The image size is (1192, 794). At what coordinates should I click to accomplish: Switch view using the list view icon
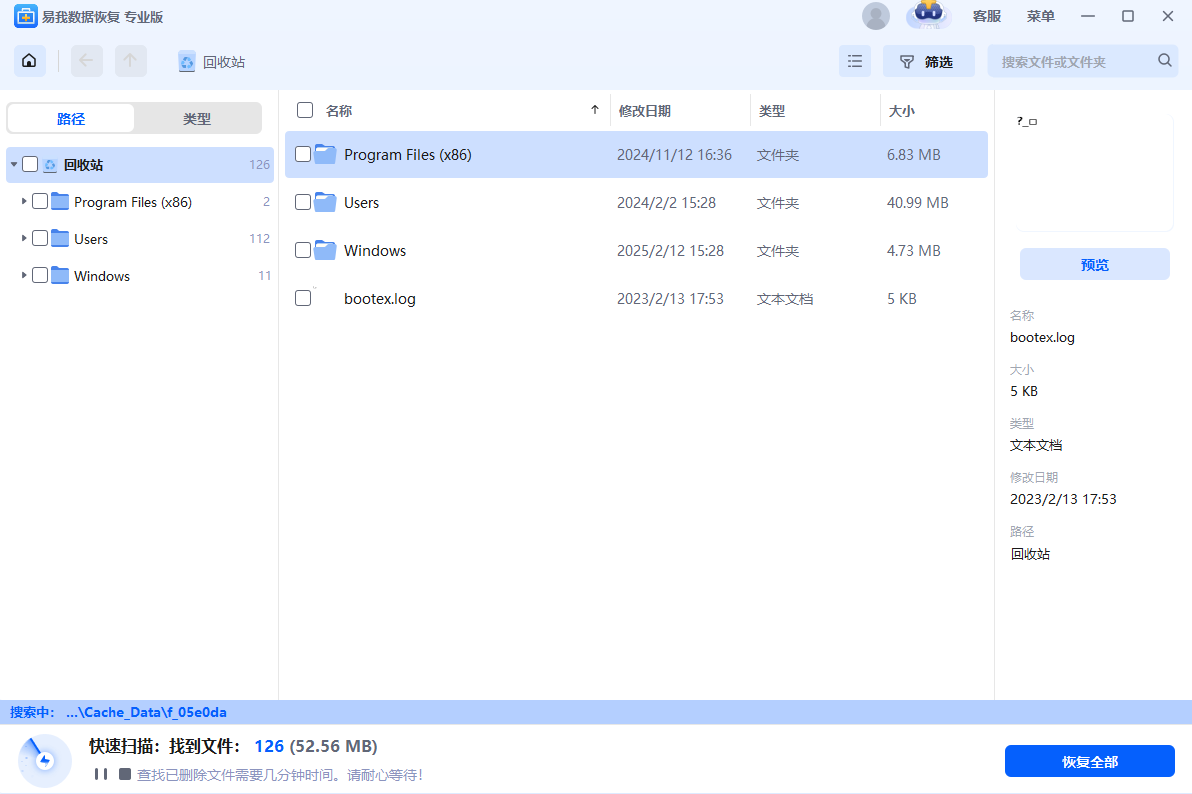(x=854, y=61)
